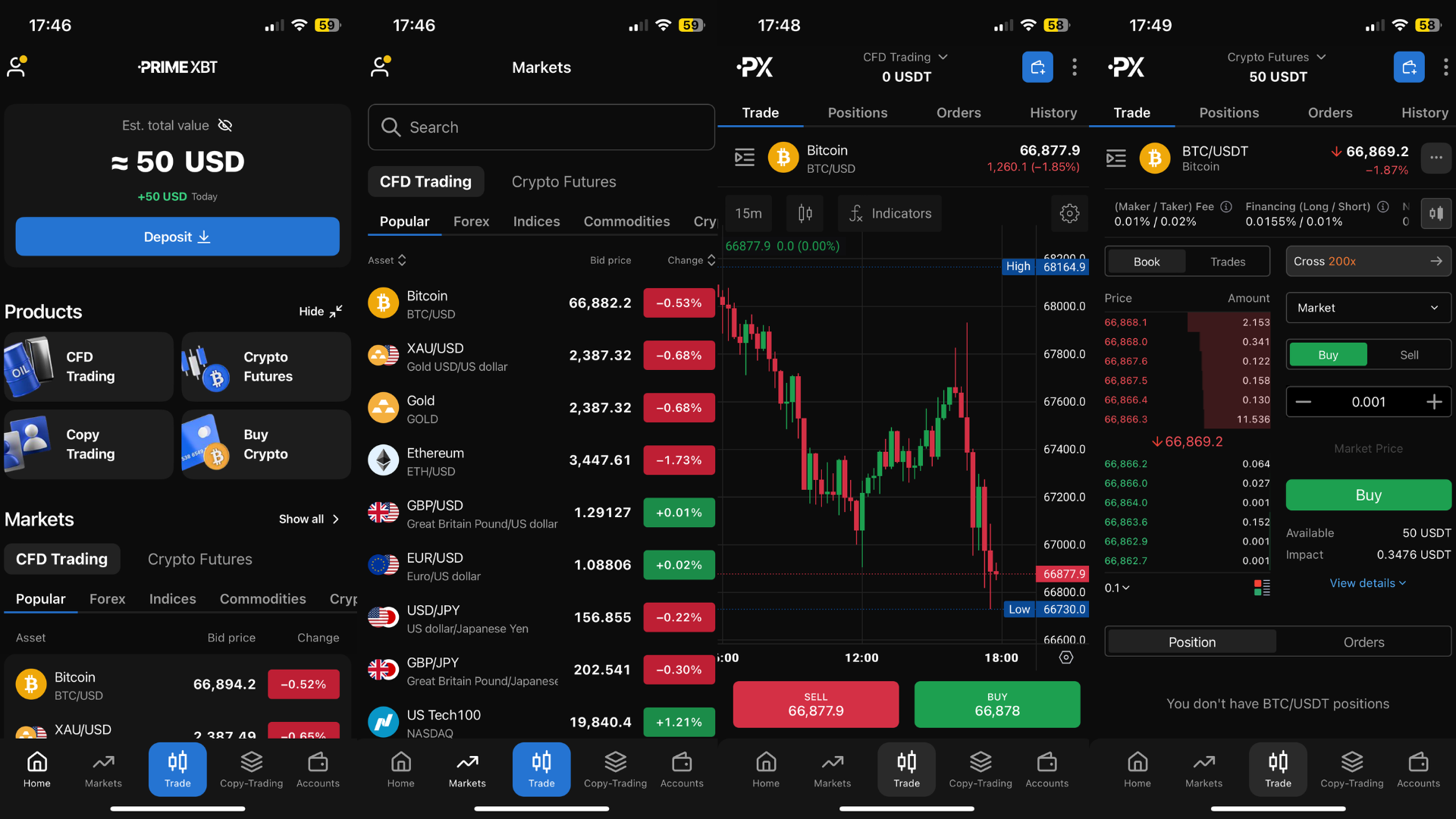Expand the Cross 200x leverage dropdown
The image size is (1456, 819).
click(x=1367, y=261)
